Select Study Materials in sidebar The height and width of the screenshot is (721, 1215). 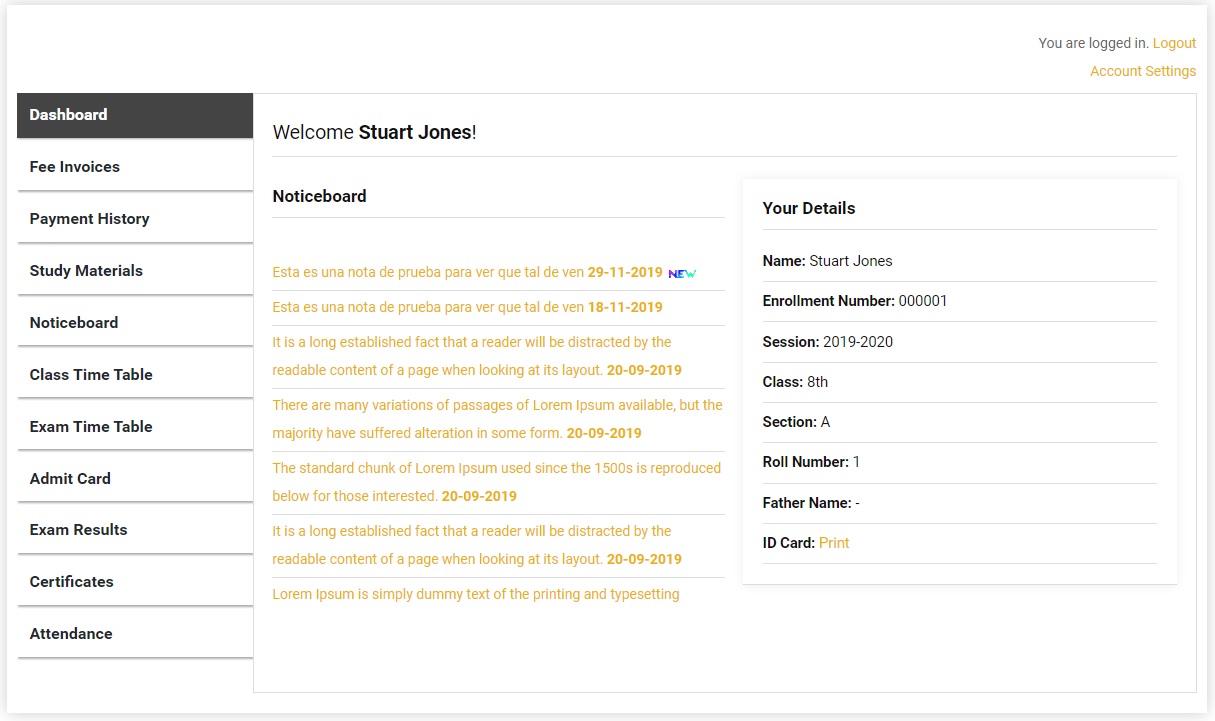click(x=135, y=271)
